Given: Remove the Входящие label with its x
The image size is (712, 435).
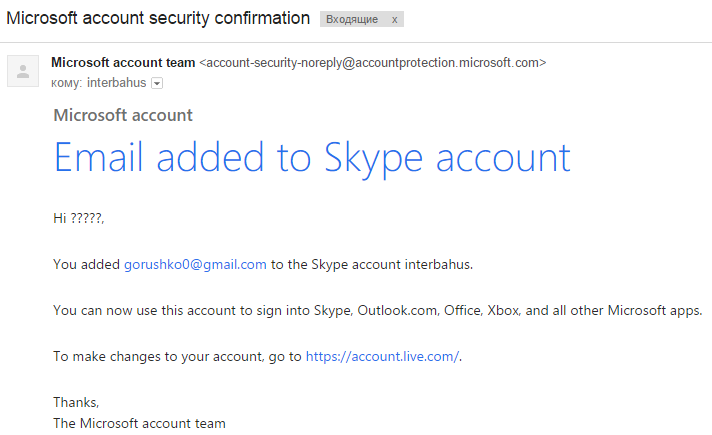Looking at the screenshot, I should click(x=396, y=20).
